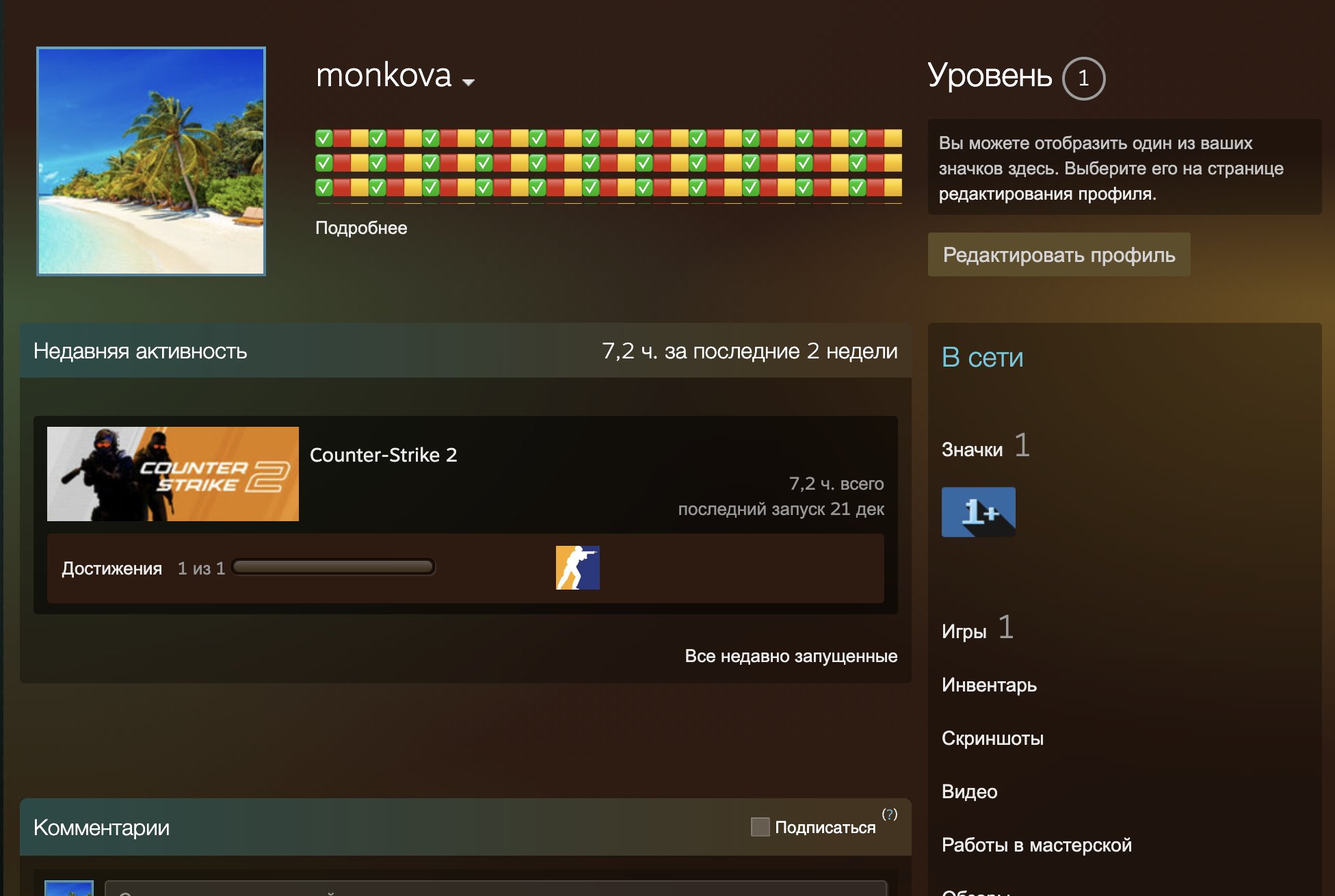Click the achievements progress bar
This screenshot has height=896, width=1335.
tap(333, 567)
